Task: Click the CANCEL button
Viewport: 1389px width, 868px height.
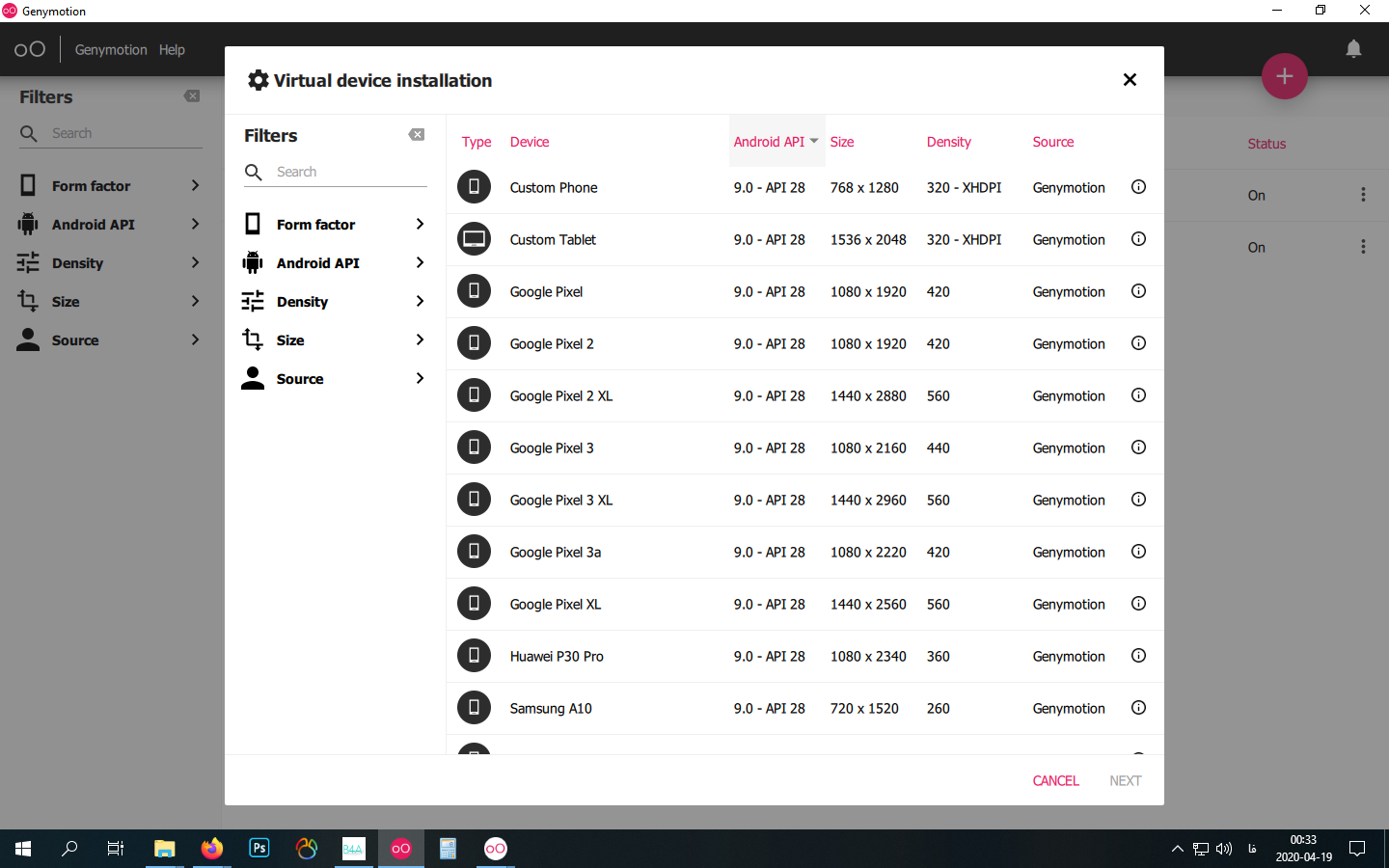Action: coord(1055,780)
